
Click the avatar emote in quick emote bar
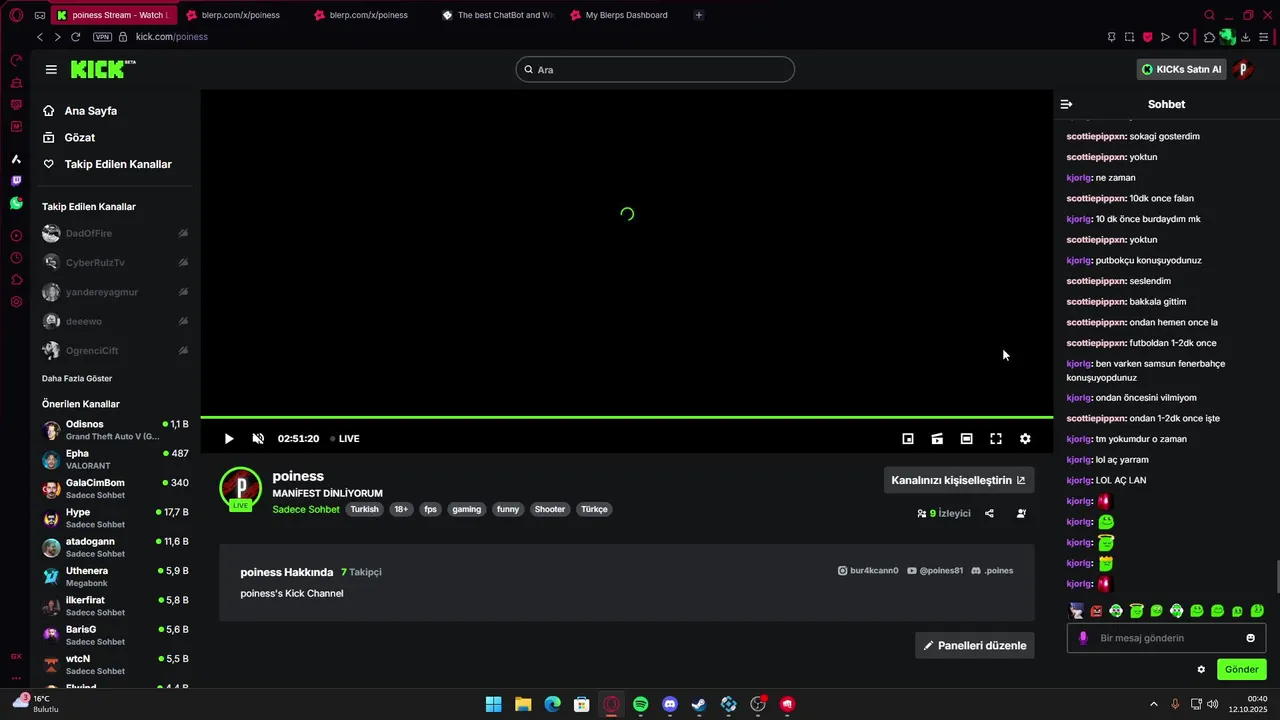[1076, 611]
